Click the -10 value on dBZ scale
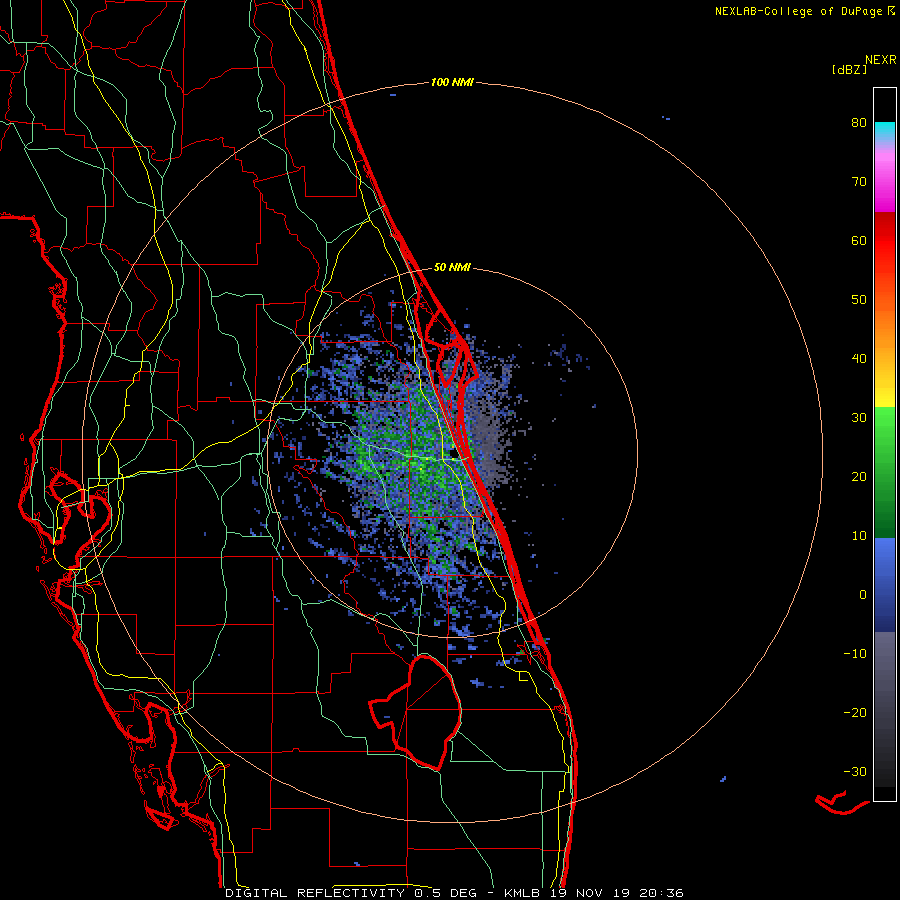 click(x=855, y=654)
